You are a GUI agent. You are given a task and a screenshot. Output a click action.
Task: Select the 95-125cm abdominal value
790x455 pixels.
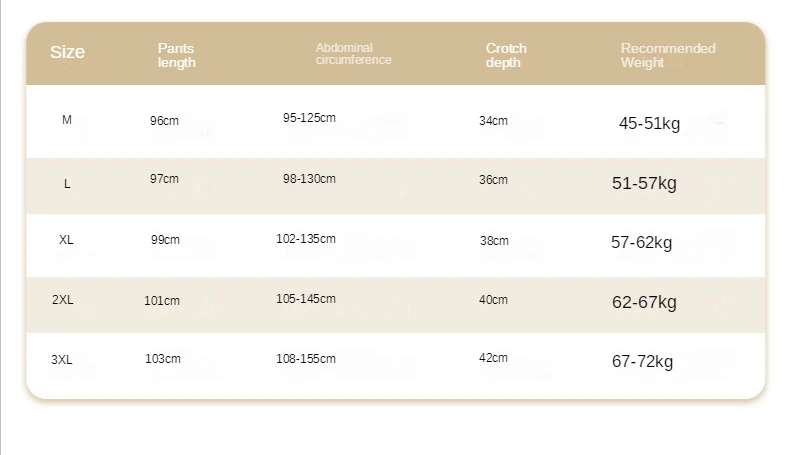pos(309,118)
